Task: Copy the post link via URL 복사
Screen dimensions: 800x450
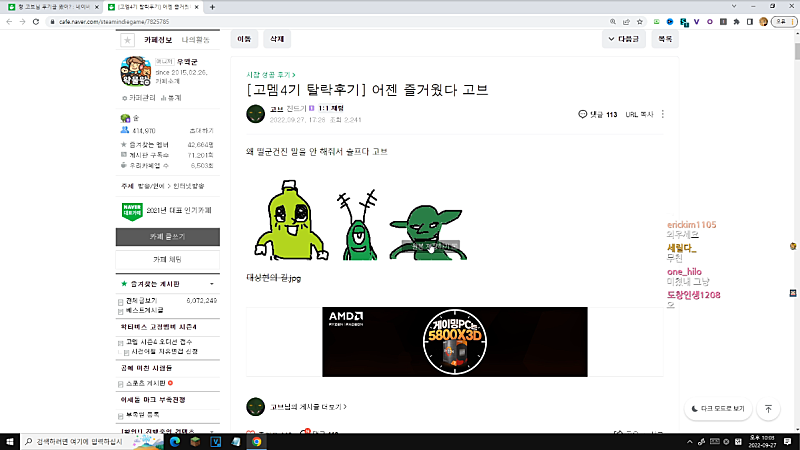Action: pyautogui.click(x=639, y=114)
